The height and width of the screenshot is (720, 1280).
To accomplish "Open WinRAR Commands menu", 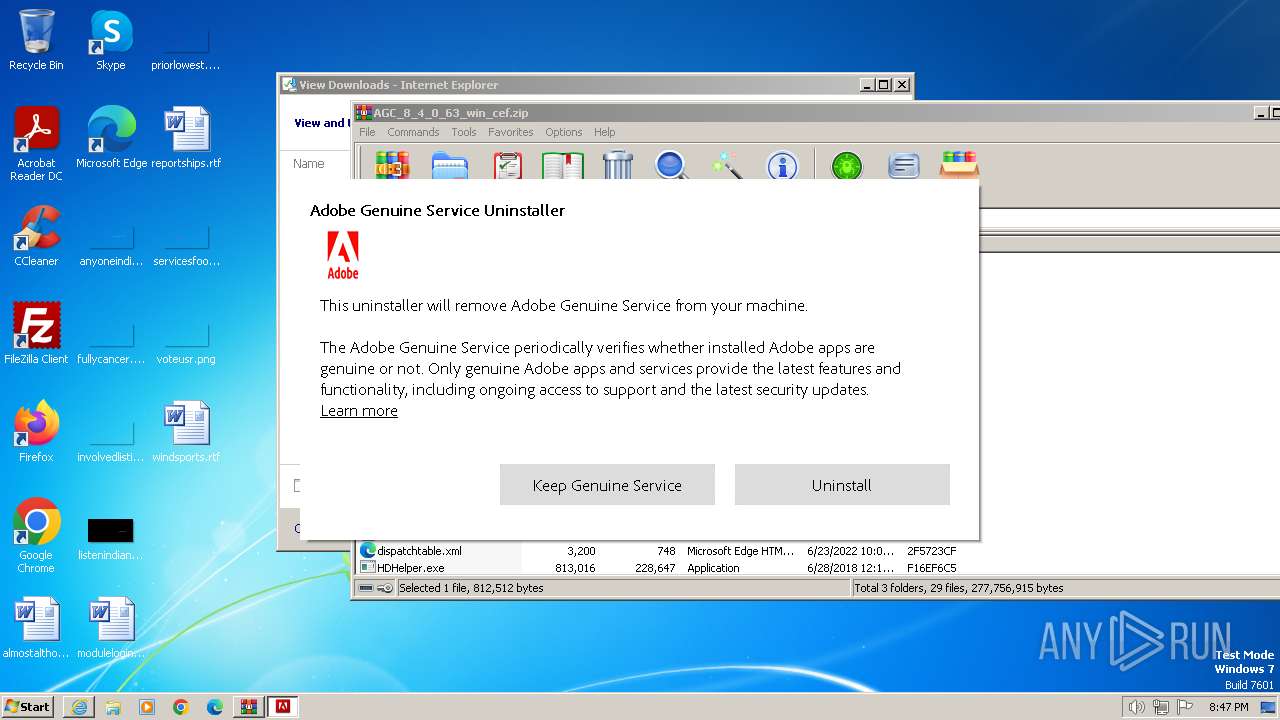I will pyautogui.click(x=413, y=132).
